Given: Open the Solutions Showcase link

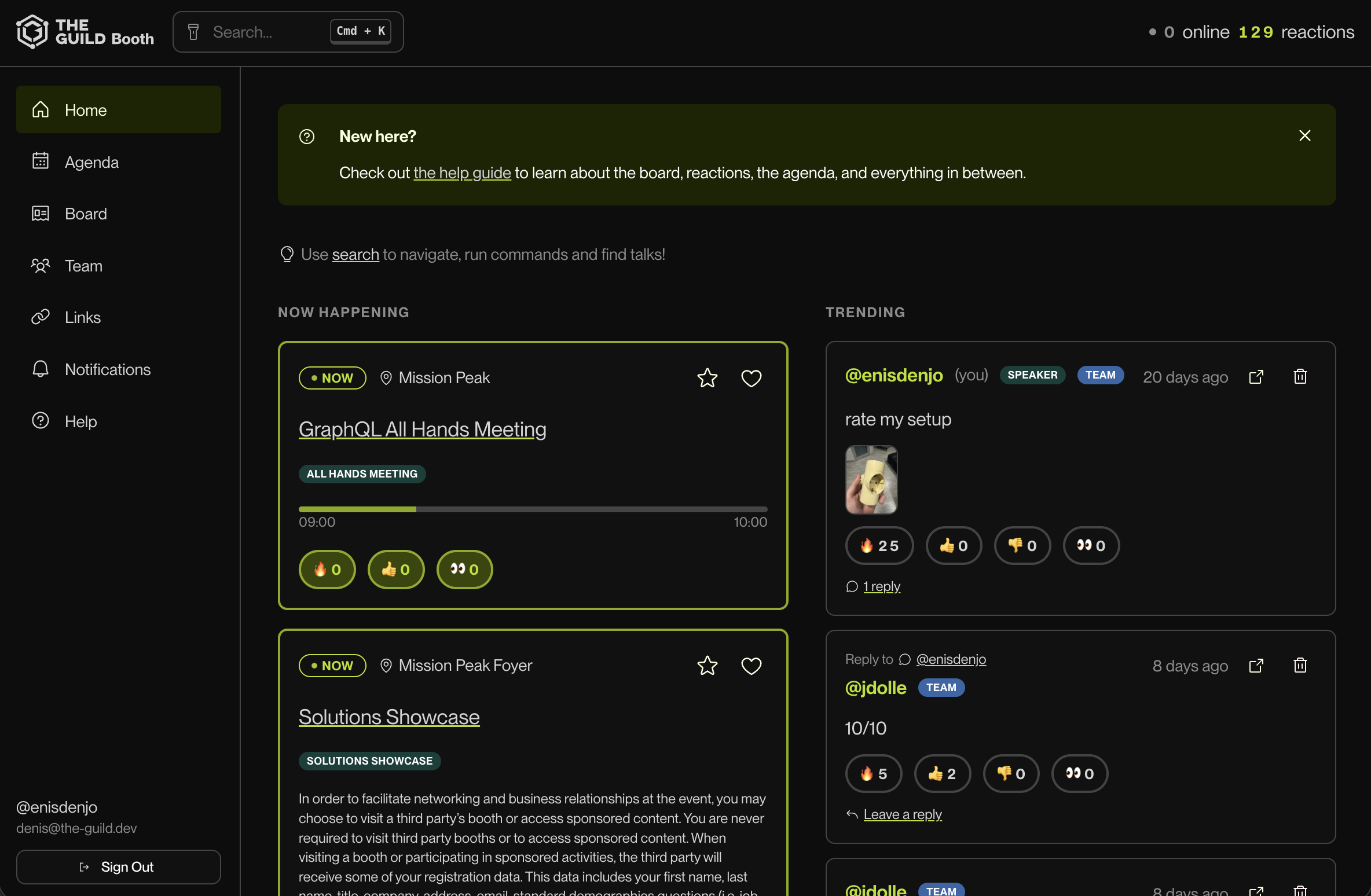Looking at the screenshot, I should pos(389,717).
